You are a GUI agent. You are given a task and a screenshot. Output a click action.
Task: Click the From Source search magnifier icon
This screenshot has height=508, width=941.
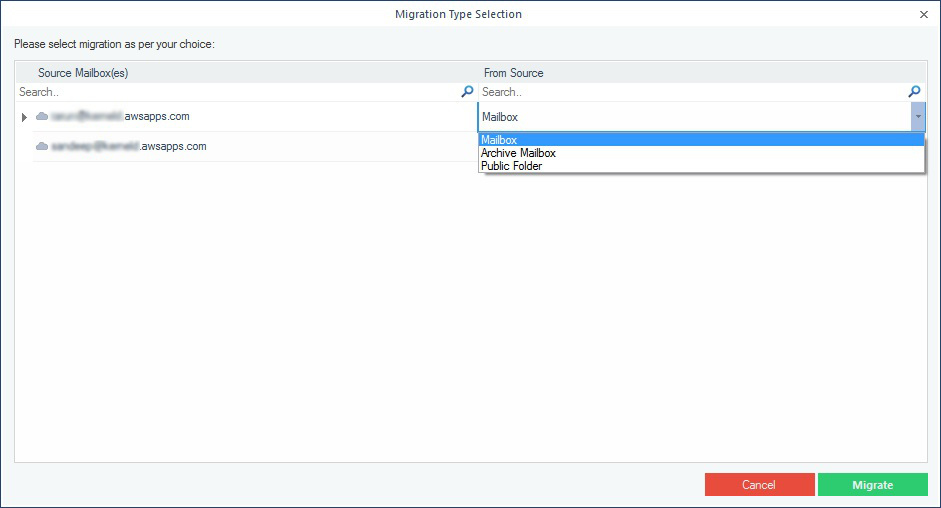click(x=914, y=92)
